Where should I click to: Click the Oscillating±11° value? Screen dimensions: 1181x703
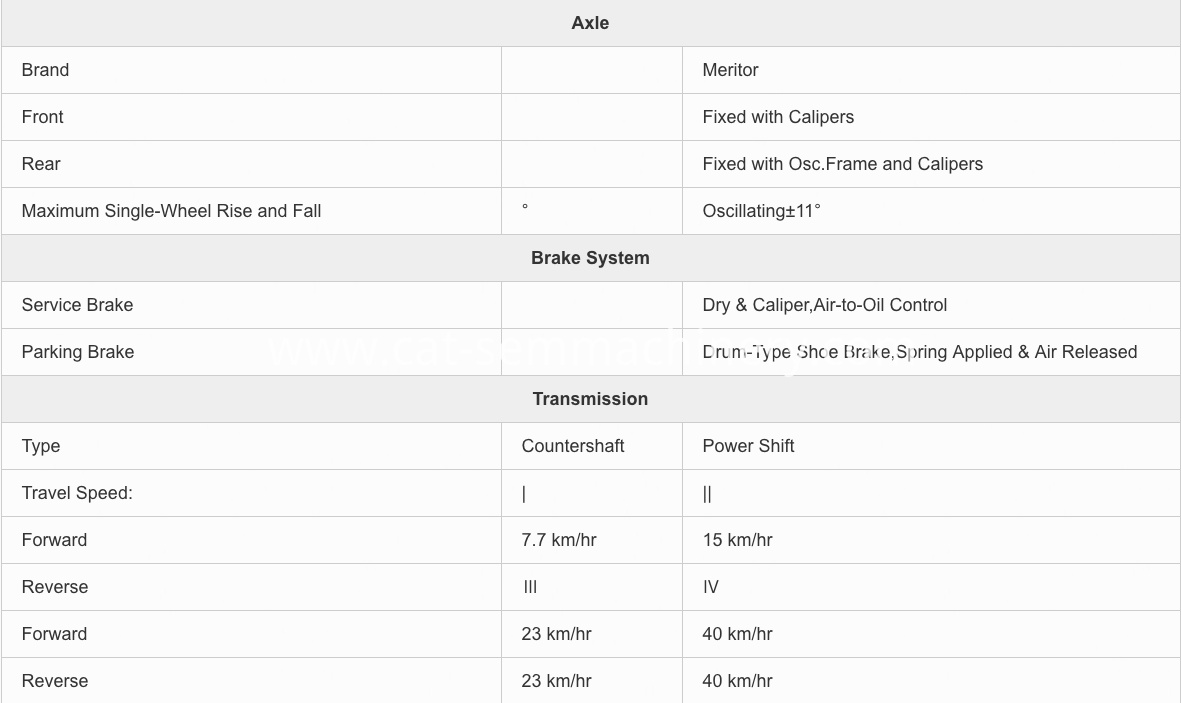pos(761,211)
